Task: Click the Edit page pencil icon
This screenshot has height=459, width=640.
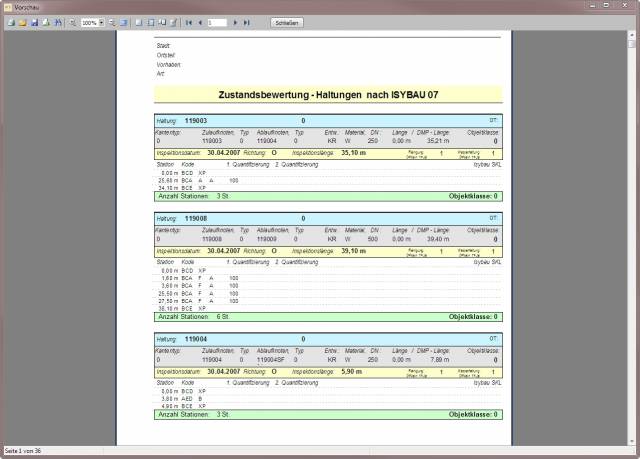Action: click(x=173, y=23)
